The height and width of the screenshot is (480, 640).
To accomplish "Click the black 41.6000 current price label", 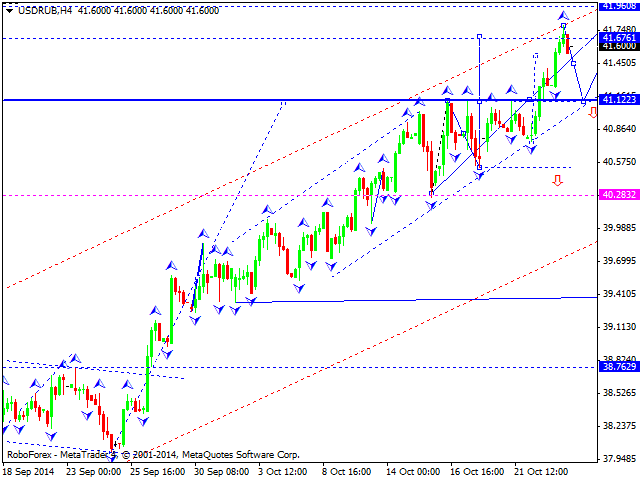I will point(616,46).
